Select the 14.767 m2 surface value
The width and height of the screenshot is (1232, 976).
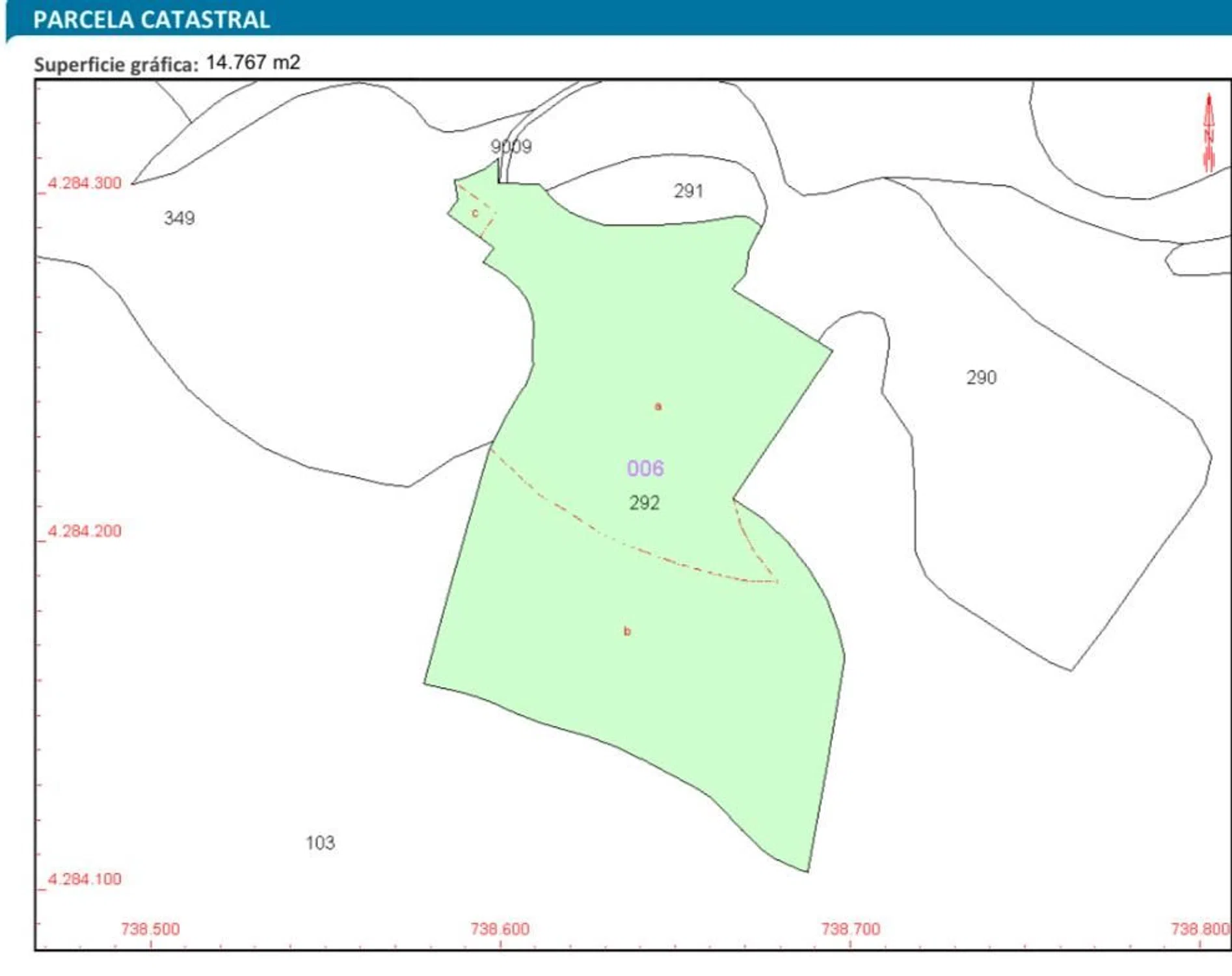tap(253, 62)
